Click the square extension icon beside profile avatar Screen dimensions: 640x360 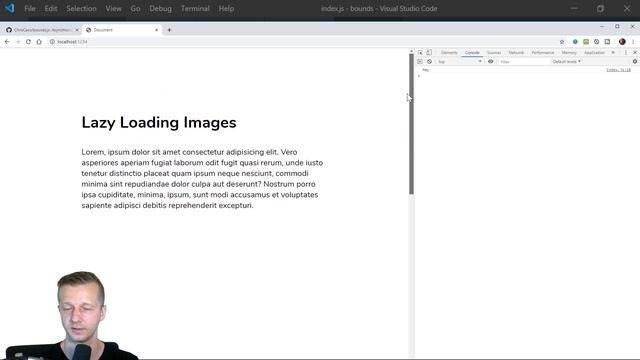click(x=607, y=42)
